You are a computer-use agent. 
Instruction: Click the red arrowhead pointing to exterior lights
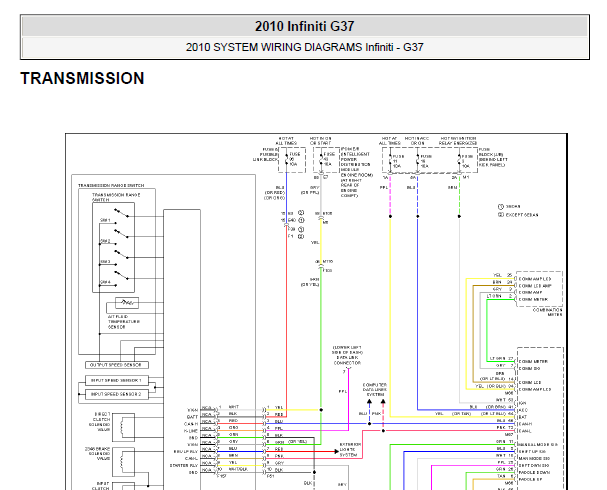[x=337, y=451]
